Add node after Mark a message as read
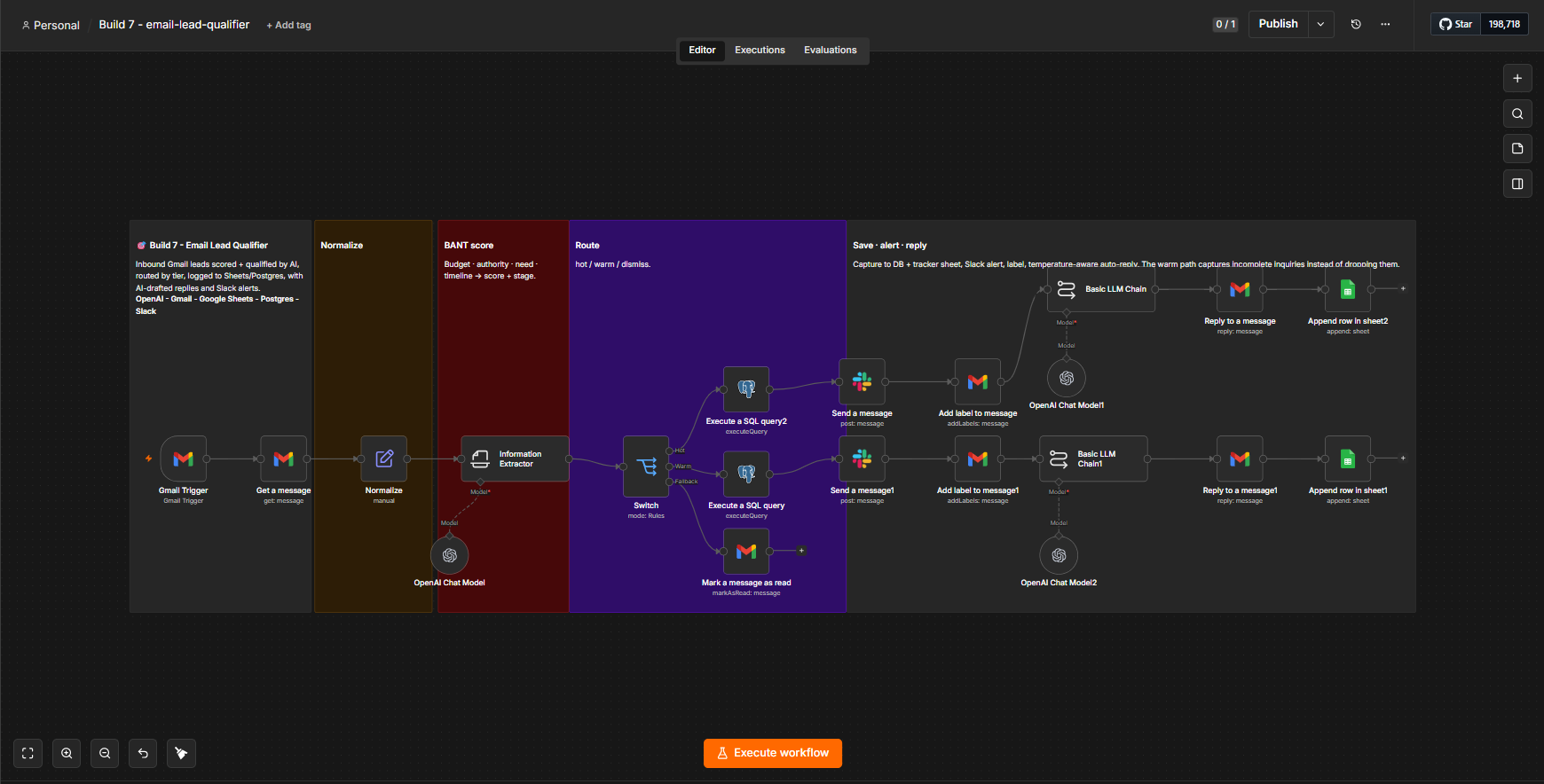Screen dimensions: 1544x784 [x=801, y=551]
